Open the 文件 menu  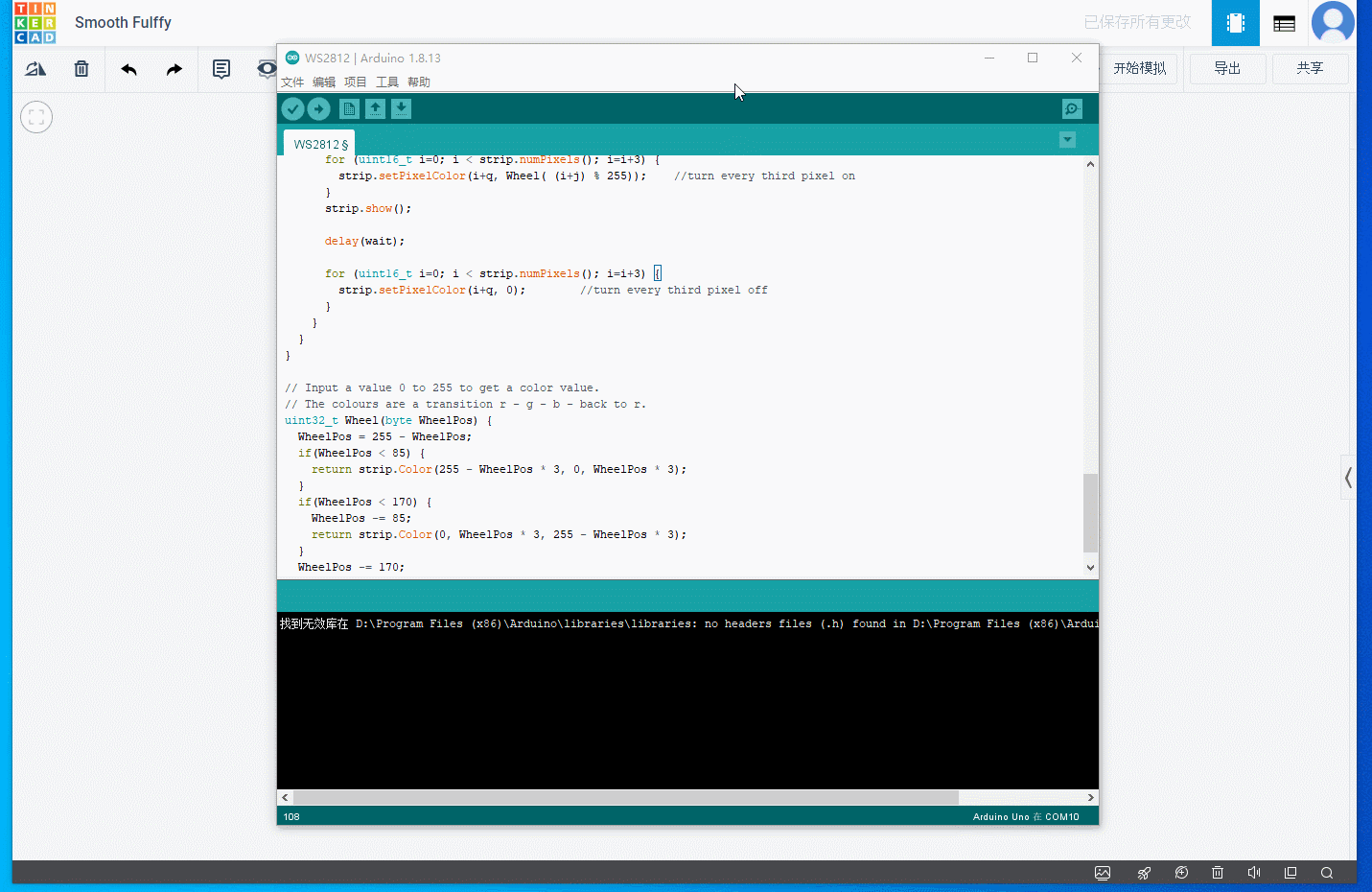coord(292,82)
